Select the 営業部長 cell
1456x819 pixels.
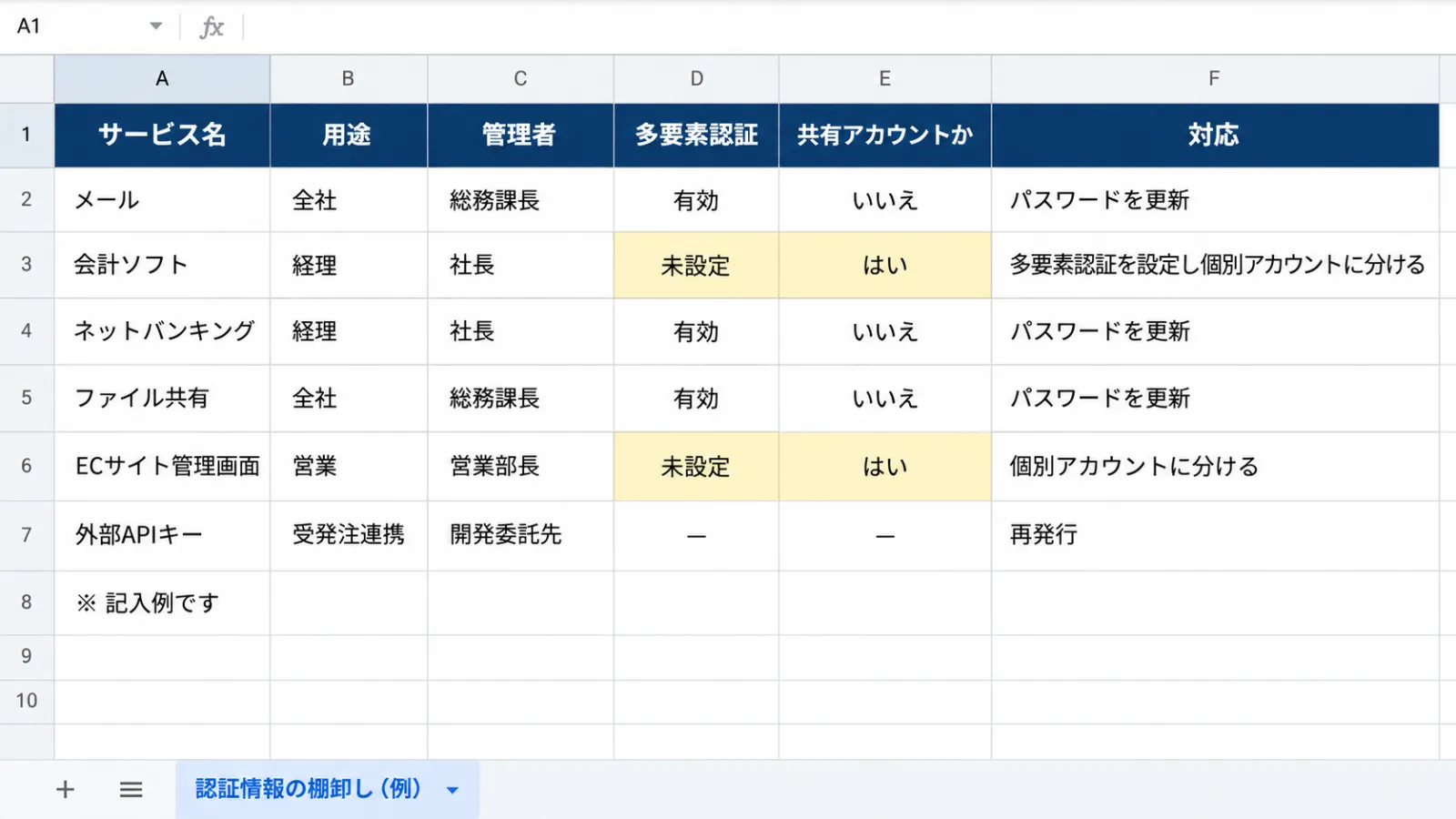[x=521, y=466]
